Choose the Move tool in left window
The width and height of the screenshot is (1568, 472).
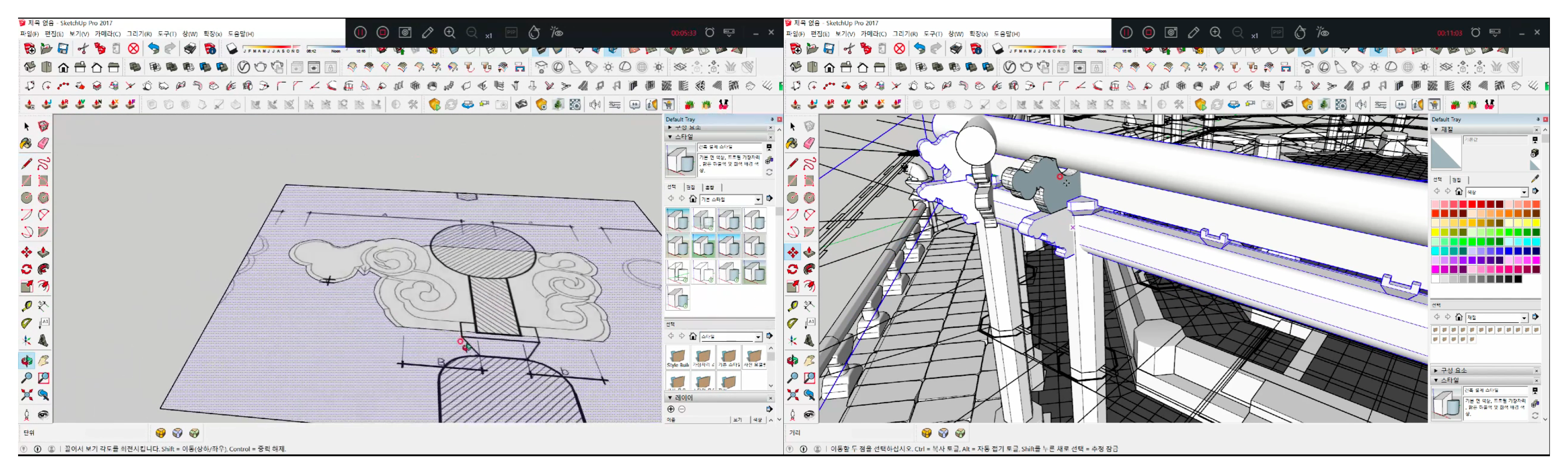[27, 252]
